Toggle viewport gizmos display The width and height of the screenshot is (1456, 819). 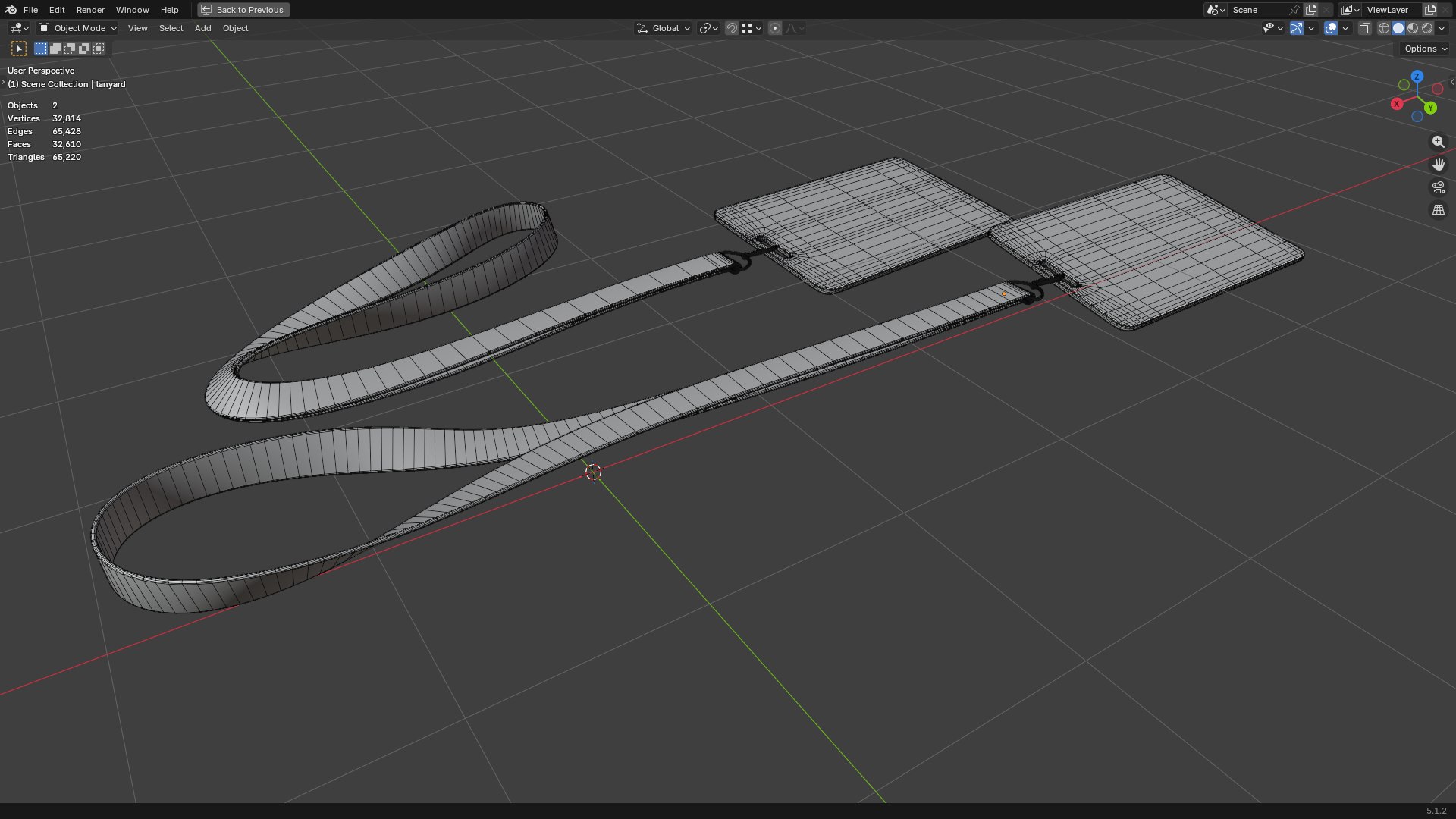click(x=1297, y=28)
